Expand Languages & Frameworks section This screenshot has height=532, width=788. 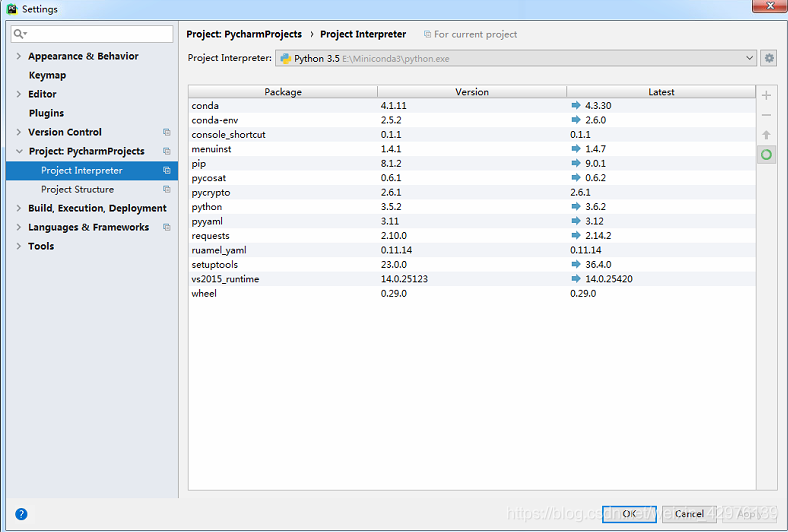pyautogui.click(x=19, y=227)
